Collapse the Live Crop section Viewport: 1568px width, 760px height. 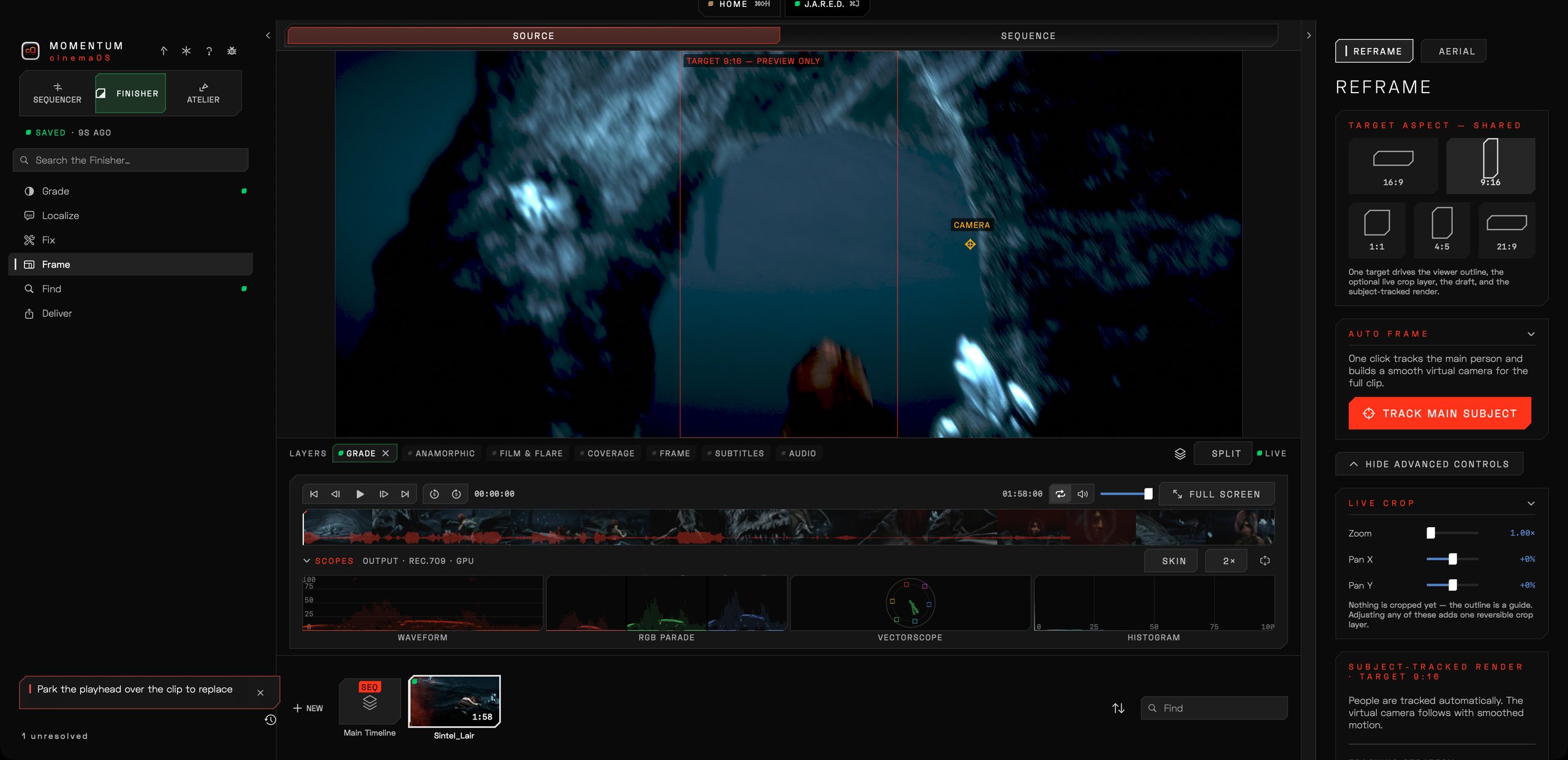(1531, 503)
